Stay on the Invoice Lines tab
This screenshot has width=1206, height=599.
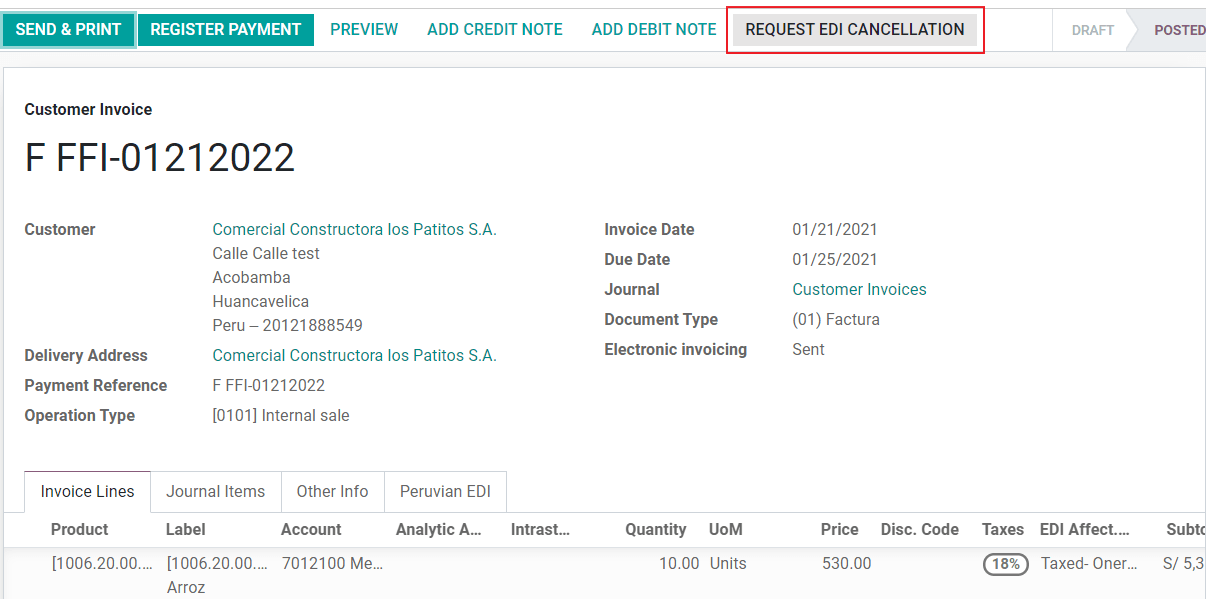(x=87, y=491)
